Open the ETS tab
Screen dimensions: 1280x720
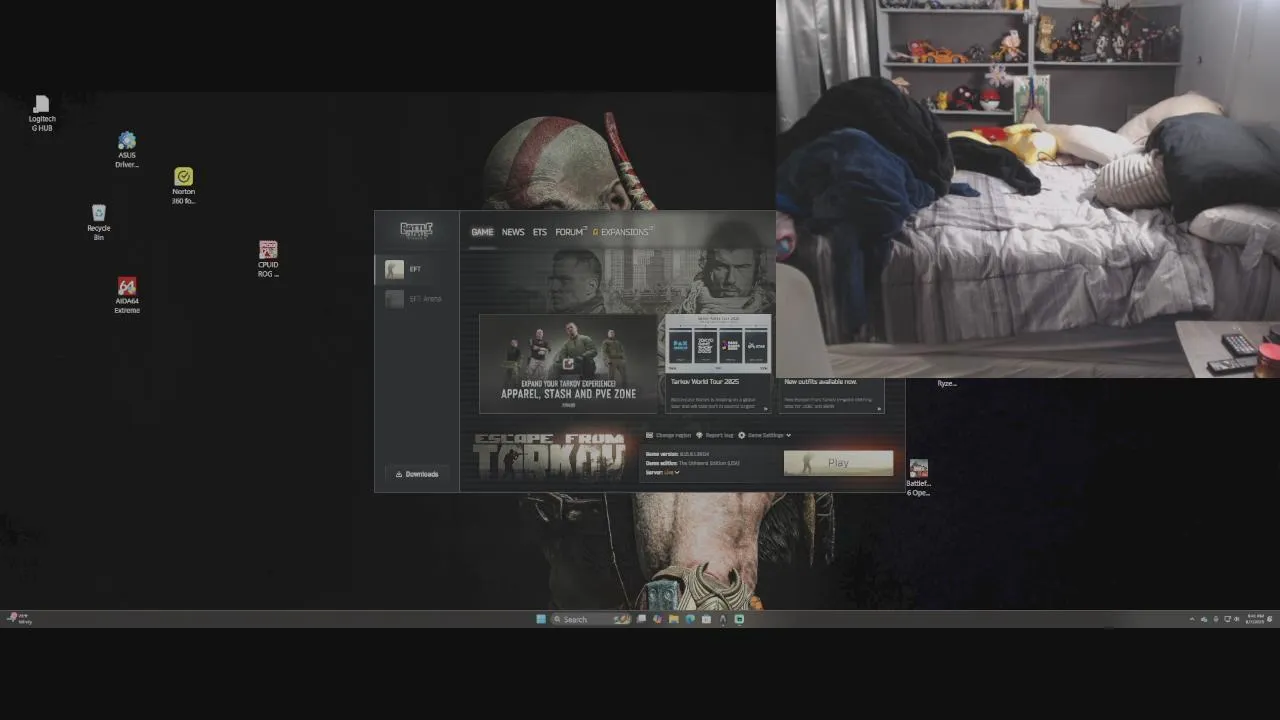point(540,232)
